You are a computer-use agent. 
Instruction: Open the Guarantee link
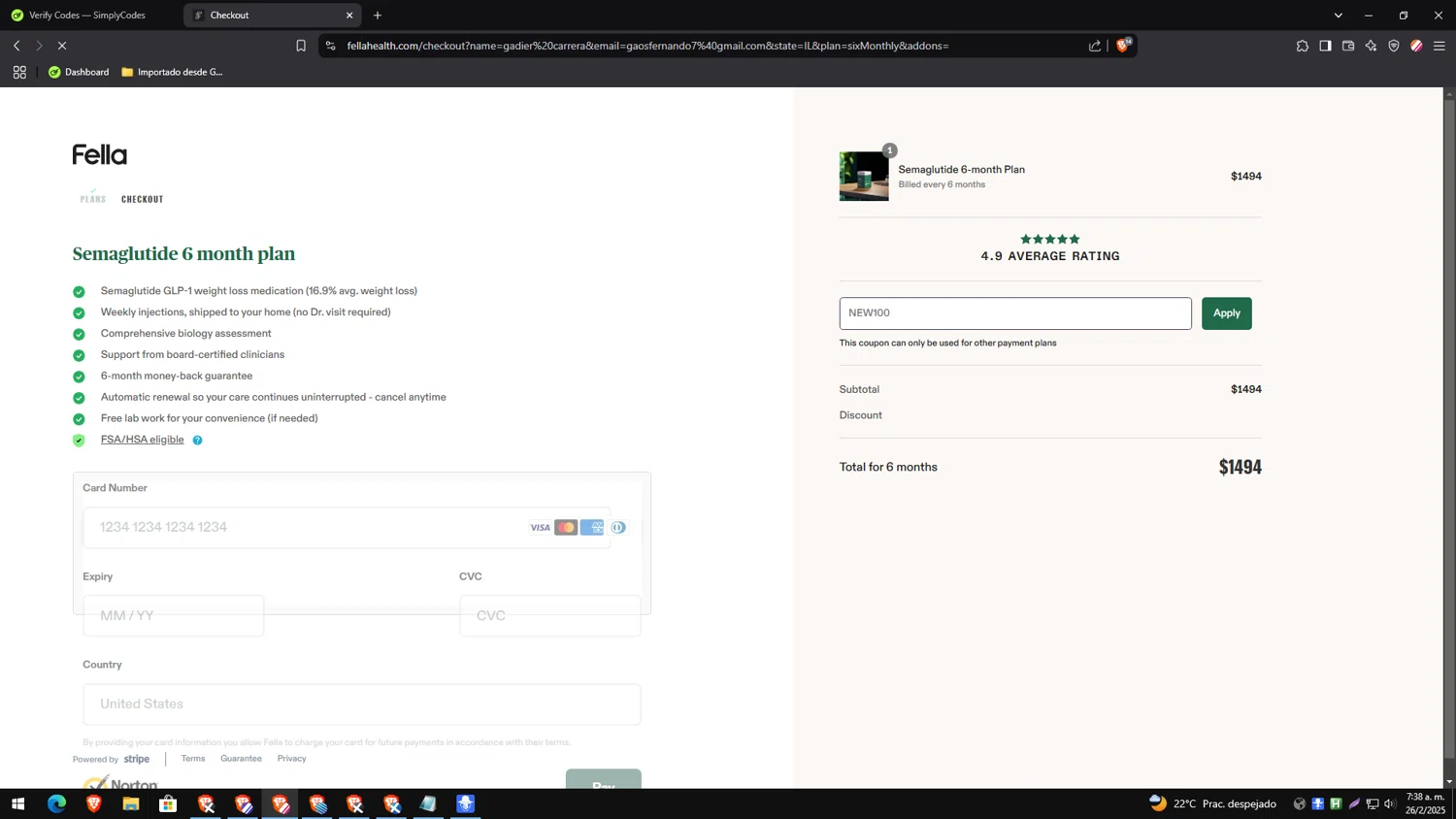click(x=241, y=758)
